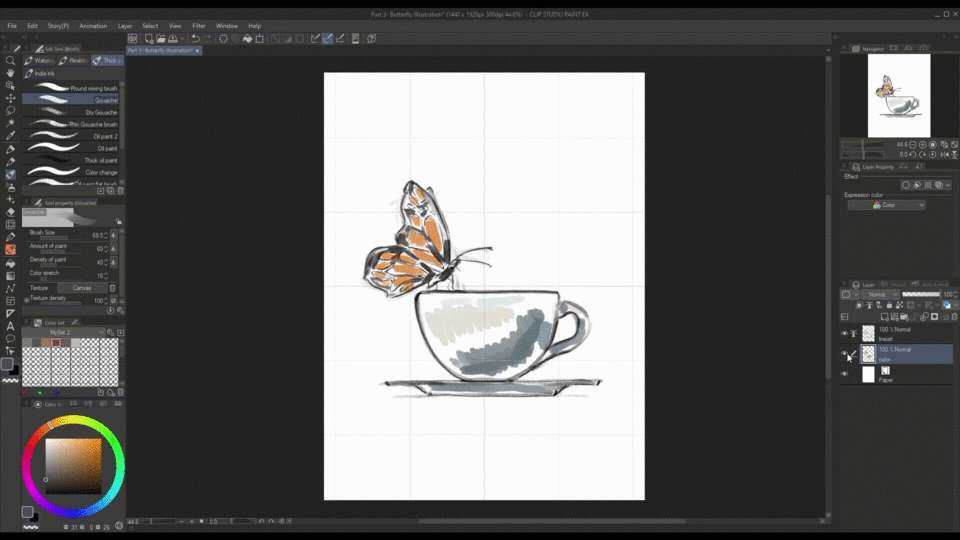This screenshot has width=960, height=540.
Task: Toggle visibility of lineart layer
Action: click(844, 334)
